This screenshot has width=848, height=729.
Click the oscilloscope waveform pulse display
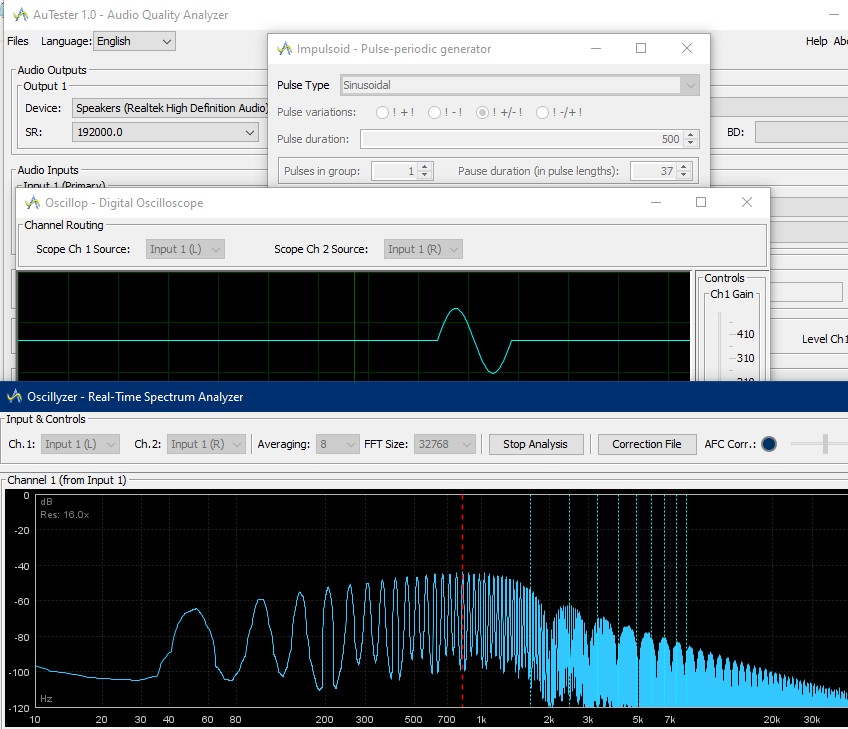coord(354,326)
